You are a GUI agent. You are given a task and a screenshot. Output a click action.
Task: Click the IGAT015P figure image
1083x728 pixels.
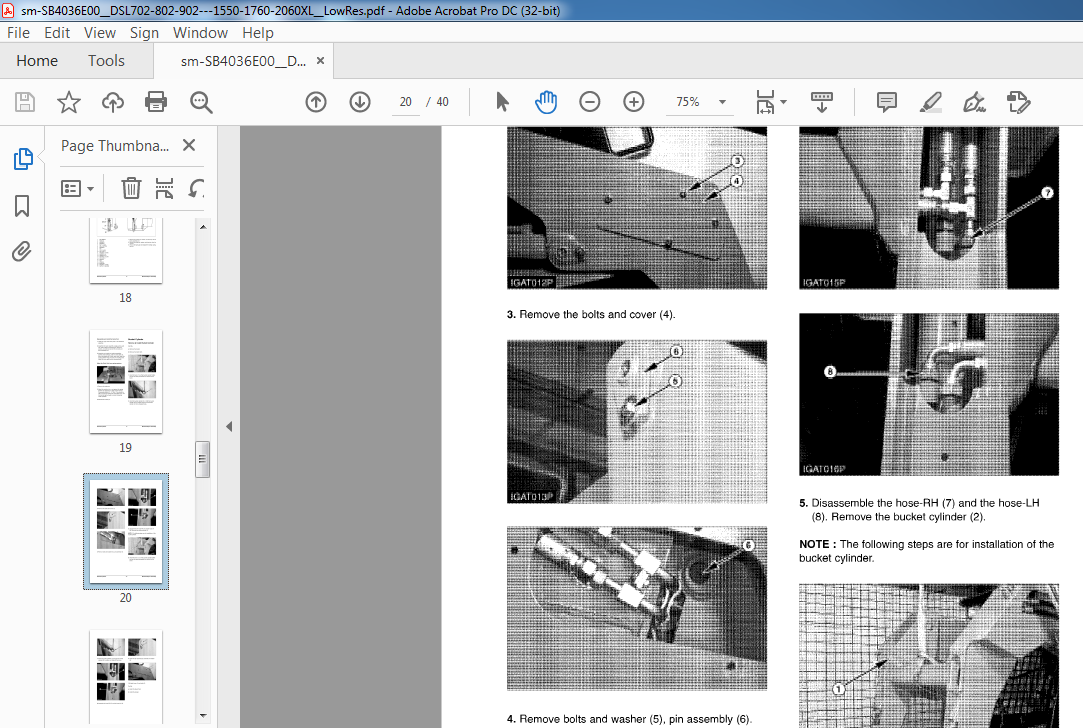pyautogui.click(x=929, y=207)
